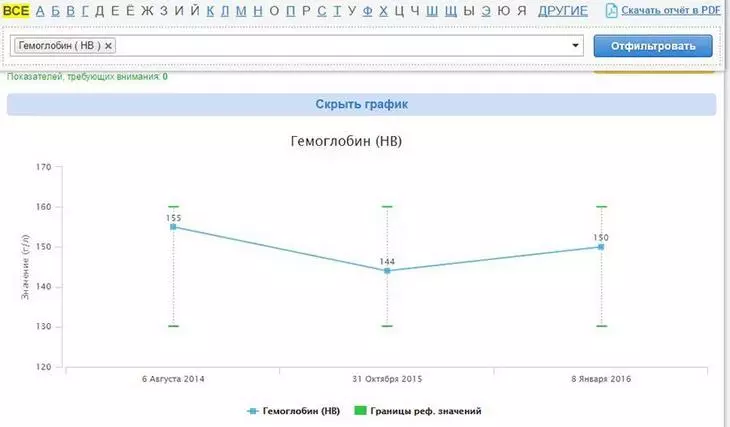Filter indicators by letter Н

pyautogui.click(x=257, y=10)
